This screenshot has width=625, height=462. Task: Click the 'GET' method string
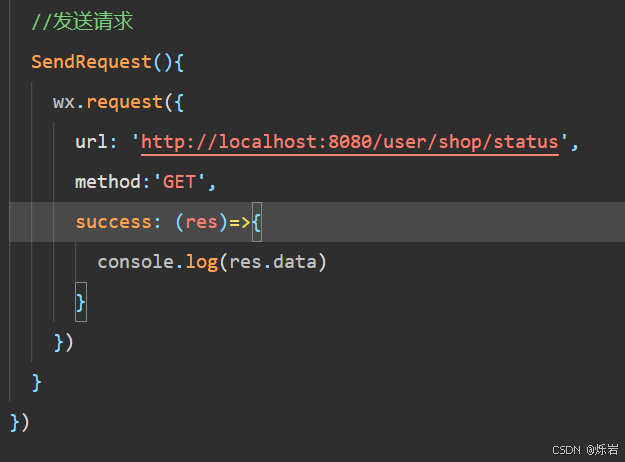(x=179, y=183)
